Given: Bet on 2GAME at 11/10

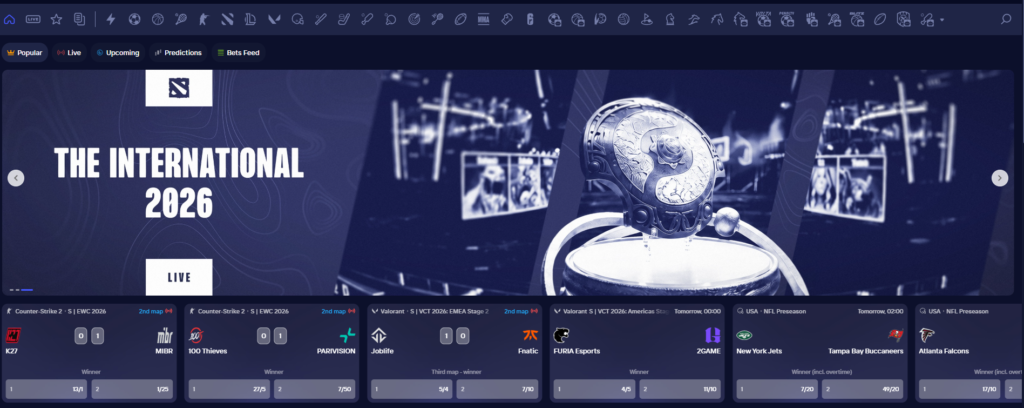Looking at the screenshot, I should (680, 389).
